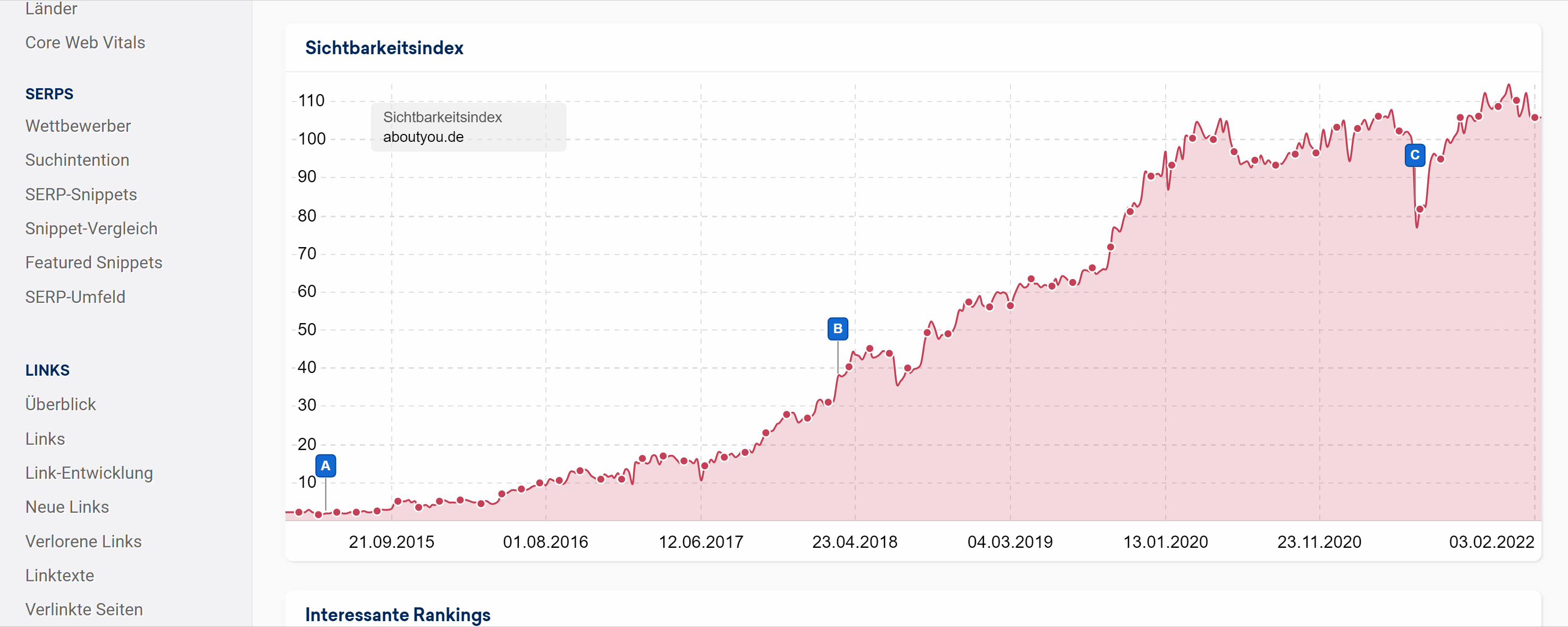Click event pin C on chart

[1414, 155]
